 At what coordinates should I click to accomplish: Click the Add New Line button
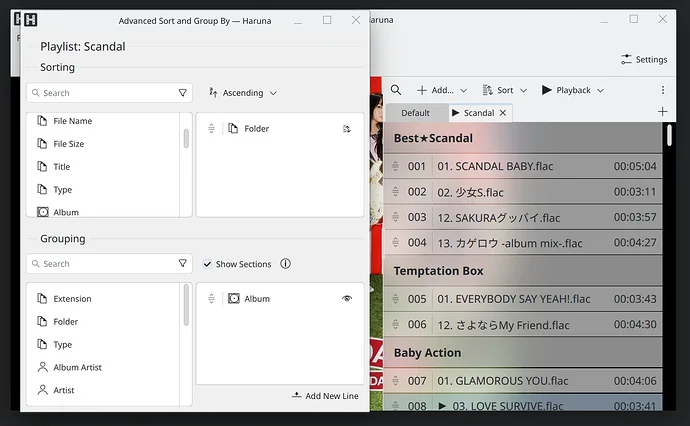pyautogui.click(x=324, y=396)
